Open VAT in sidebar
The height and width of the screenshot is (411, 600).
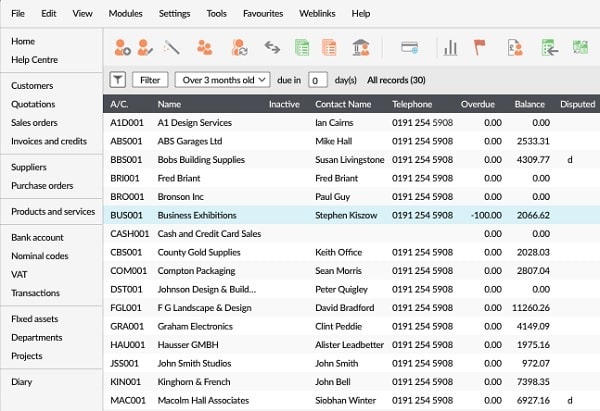click(x=19, y=274)
